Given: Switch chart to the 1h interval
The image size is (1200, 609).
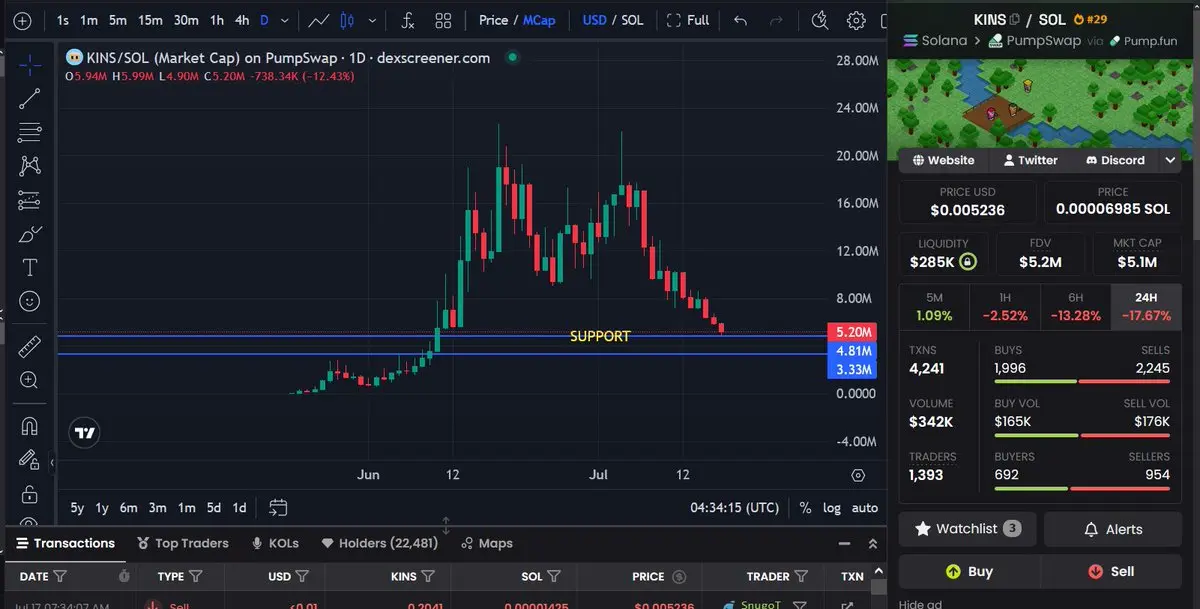Looking at the screenshot, I should click(x=216, y=20).
